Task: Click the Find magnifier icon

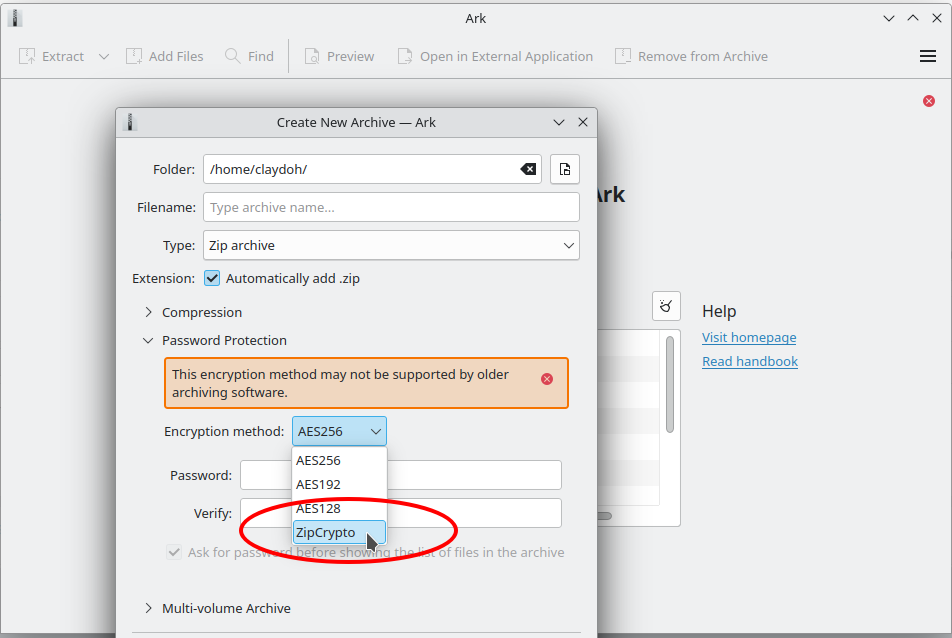Action: click(x=233, y=57)
